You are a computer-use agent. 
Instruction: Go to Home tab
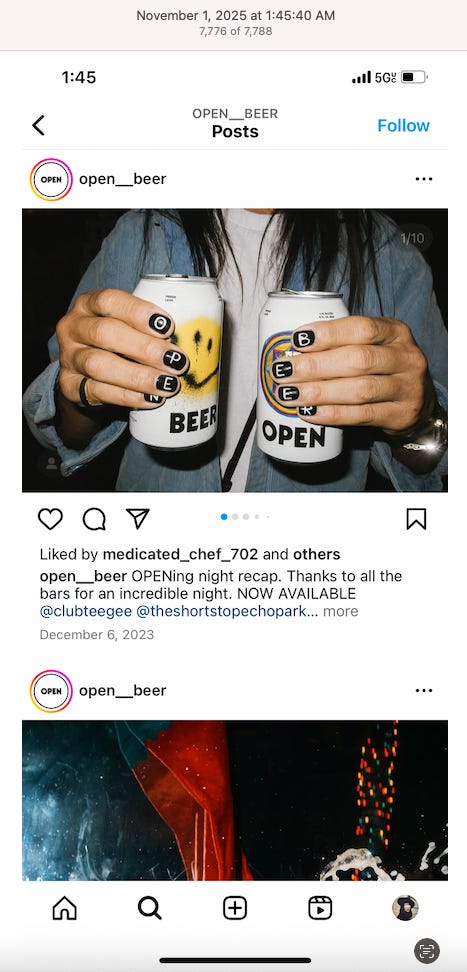click(64, 908)
